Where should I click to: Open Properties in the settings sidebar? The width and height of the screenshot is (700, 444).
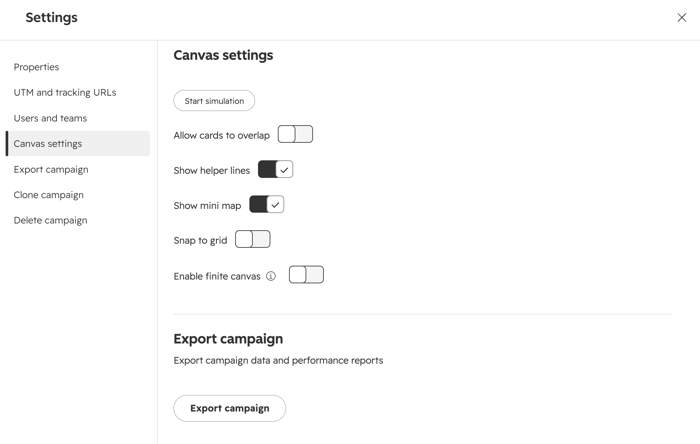coord(36,67)
